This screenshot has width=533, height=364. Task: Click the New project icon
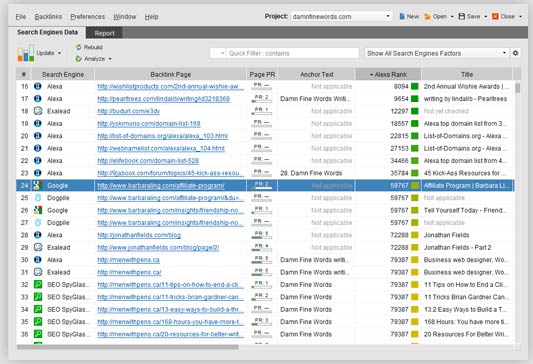pyautogui.click(x=402, y=16)
